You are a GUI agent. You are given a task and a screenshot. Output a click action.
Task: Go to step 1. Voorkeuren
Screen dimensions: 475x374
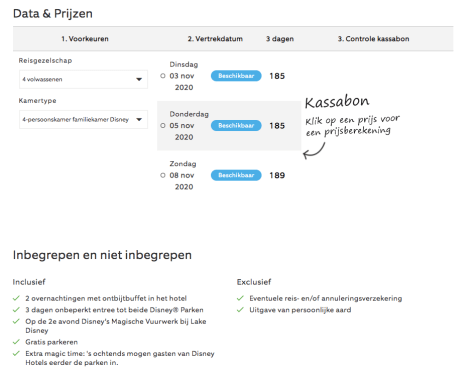click(x=85, y=39)
